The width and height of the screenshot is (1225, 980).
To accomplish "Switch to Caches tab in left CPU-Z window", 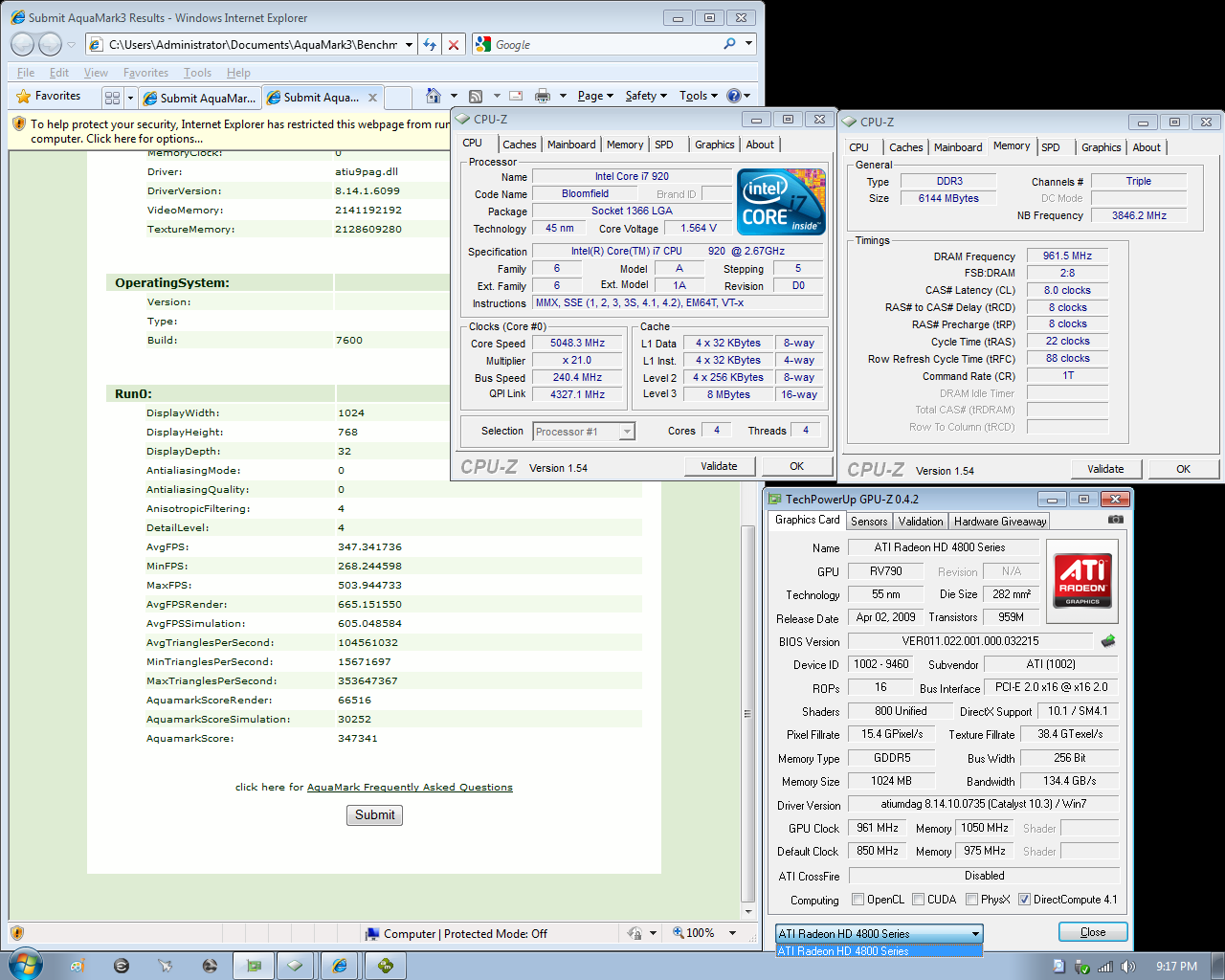I will 520,145.
